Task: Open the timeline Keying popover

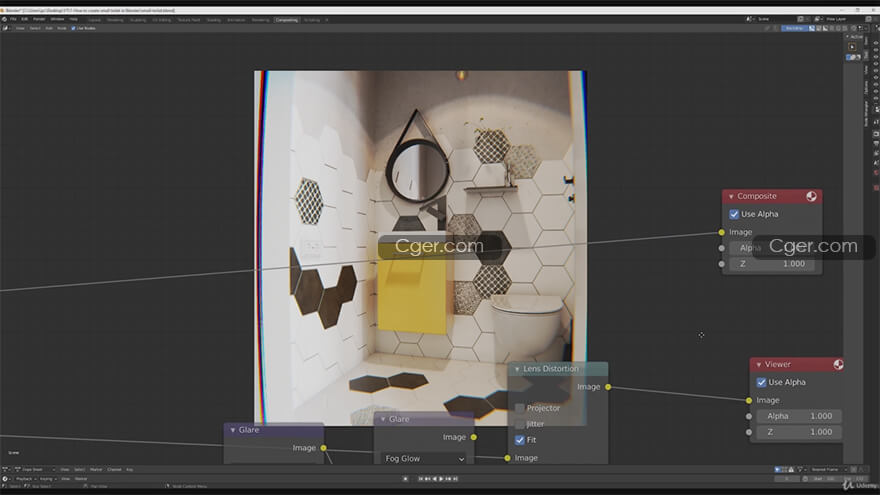Action: tap(47, 479)
